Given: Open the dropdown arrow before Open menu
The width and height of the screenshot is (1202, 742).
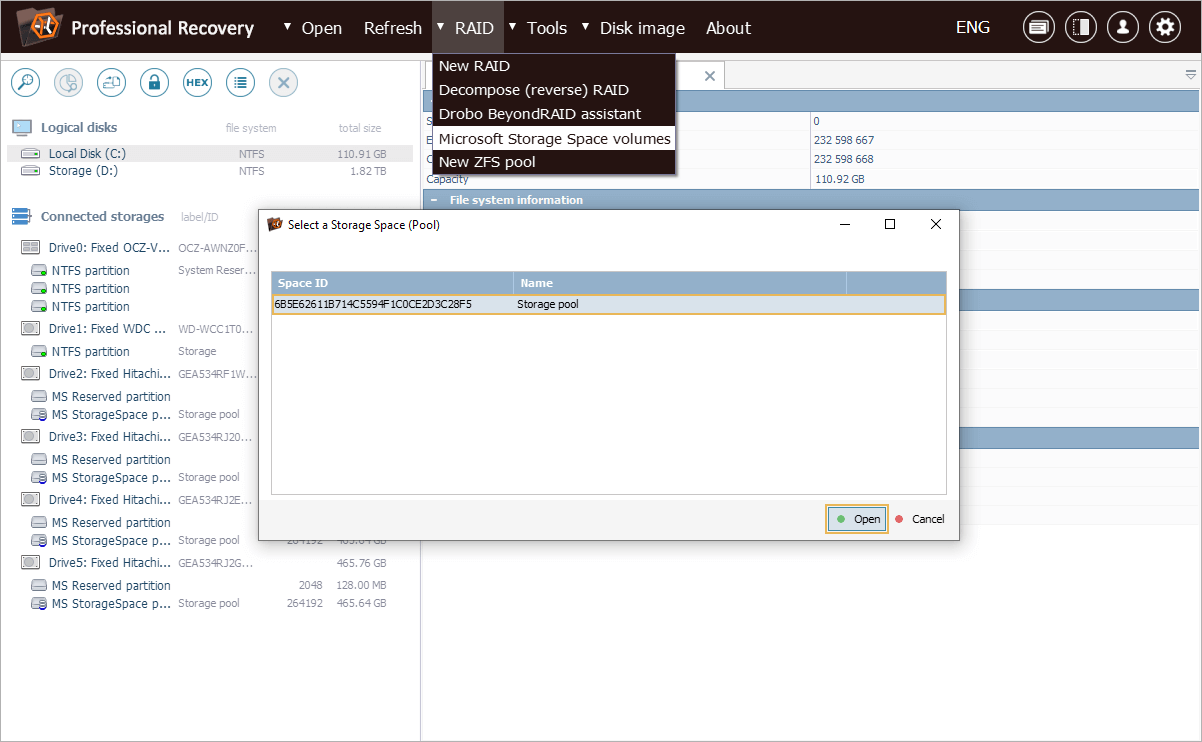Looking at the screenshot, I should click(288, 26).
